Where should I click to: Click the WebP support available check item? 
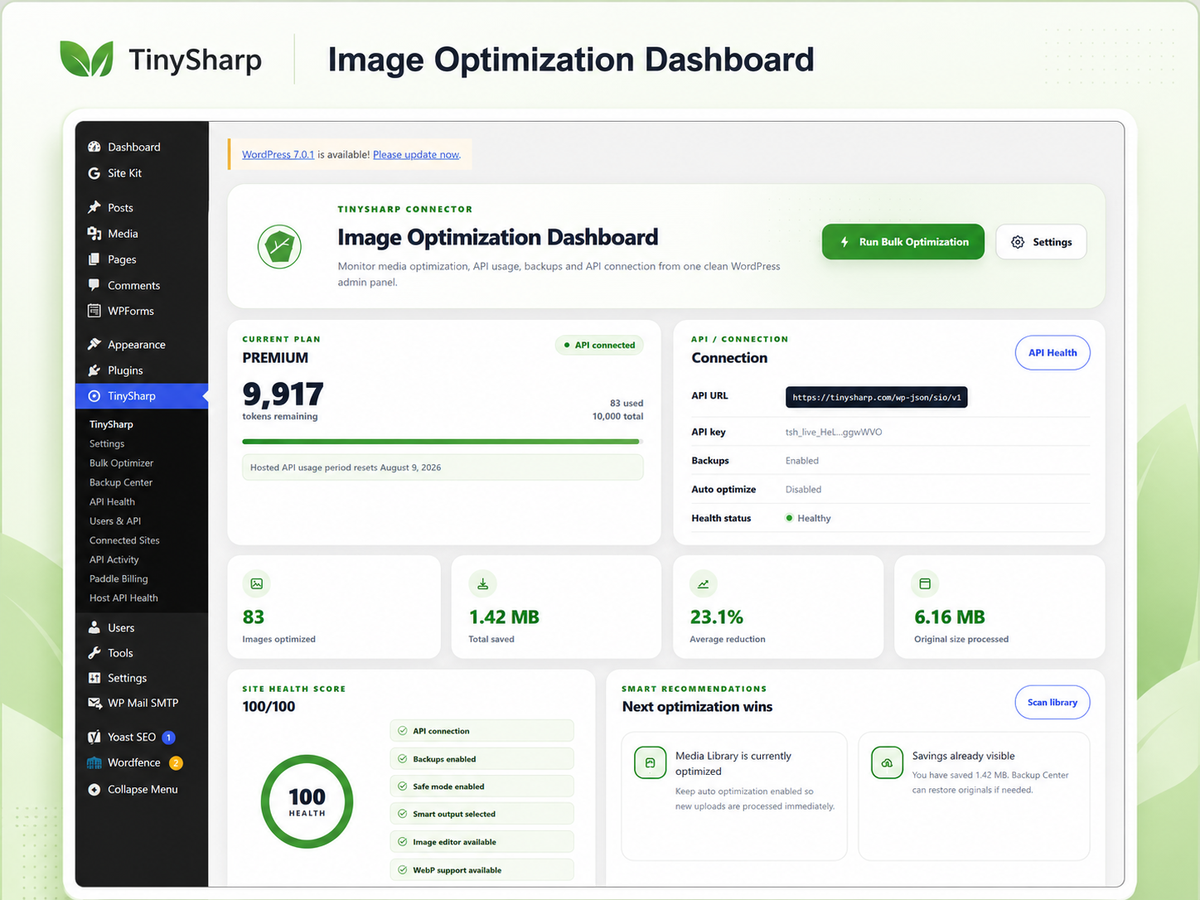(482, 870)
